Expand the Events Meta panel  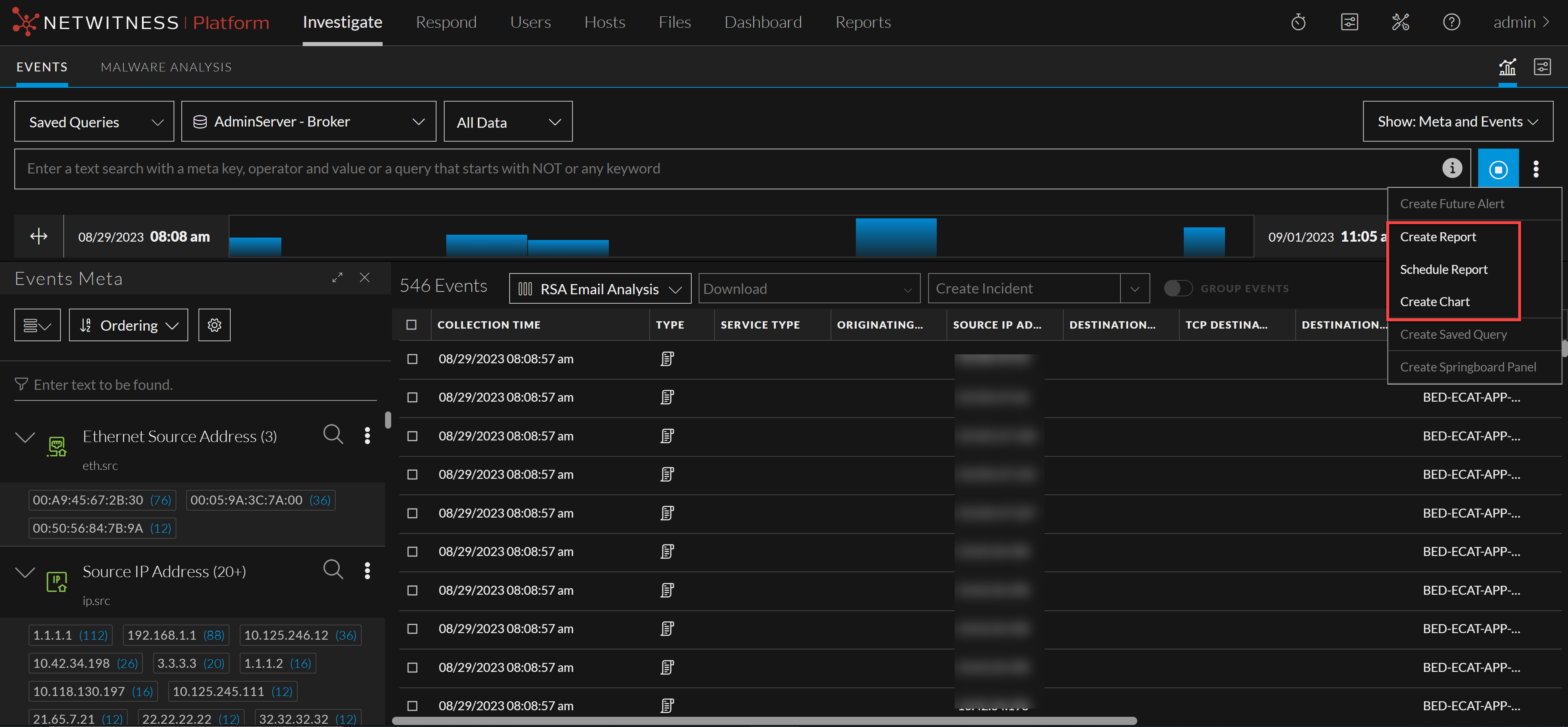(337, 278)
